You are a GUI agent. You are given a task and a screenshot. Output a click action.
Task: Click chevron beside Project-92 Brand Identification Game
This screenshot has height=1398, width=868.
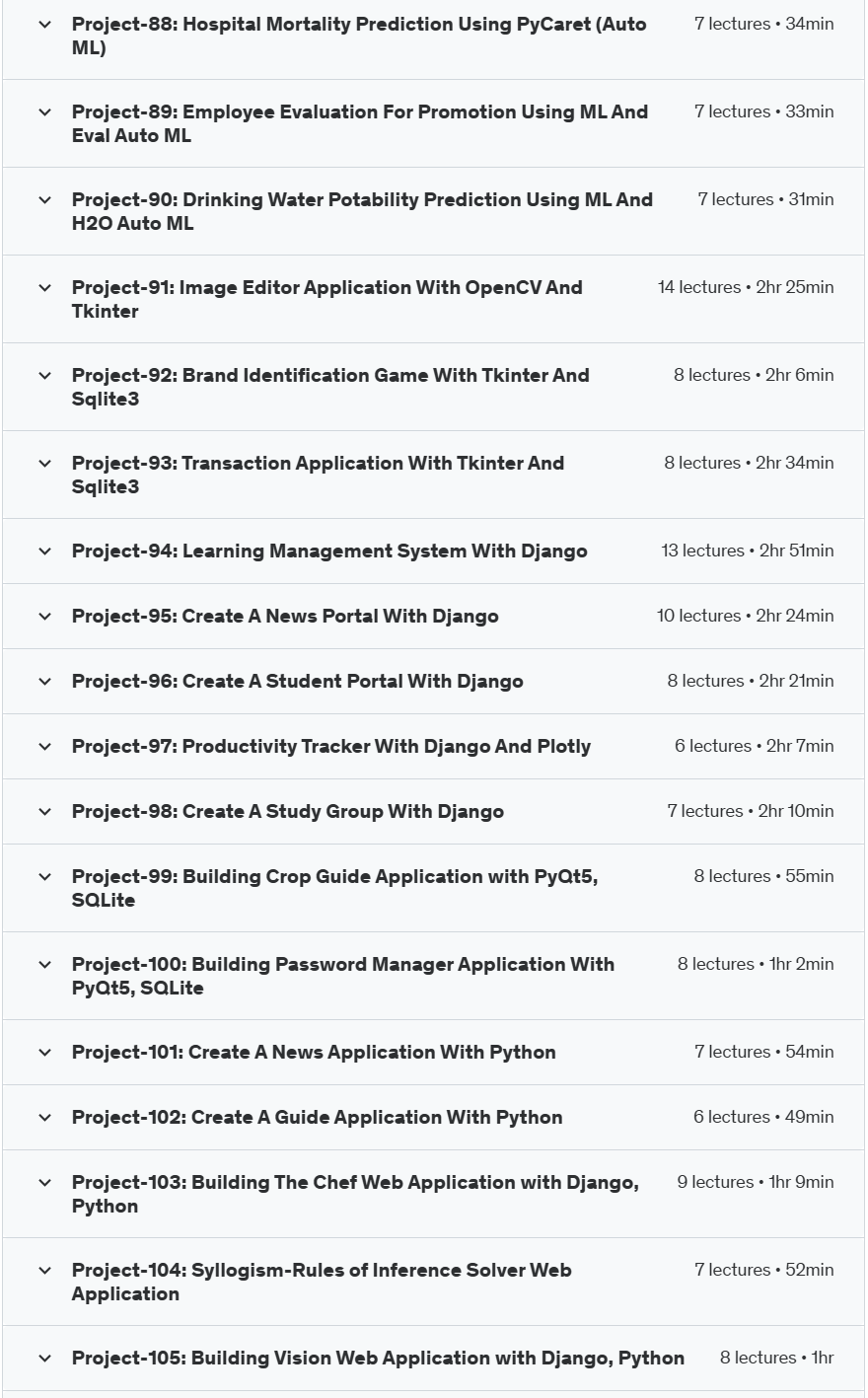pos(44,376)
